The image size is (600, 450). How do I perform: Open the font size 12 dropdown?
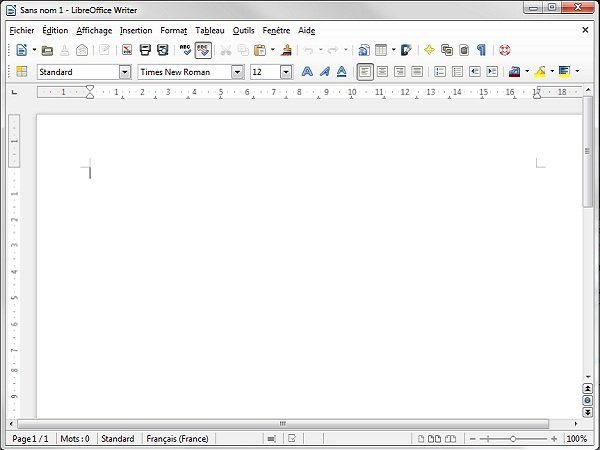click(286, 72)
